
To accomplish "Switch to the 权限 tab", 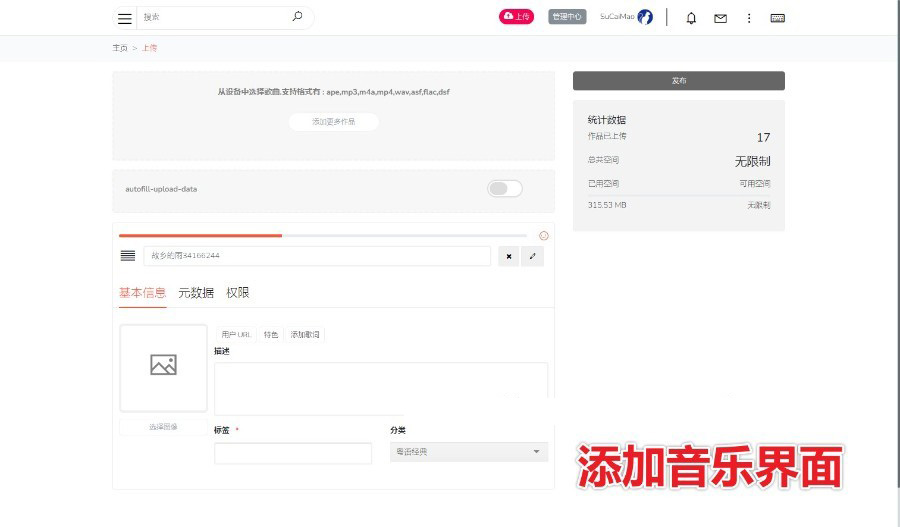I will pyautogui.click(x=238, y=293).
